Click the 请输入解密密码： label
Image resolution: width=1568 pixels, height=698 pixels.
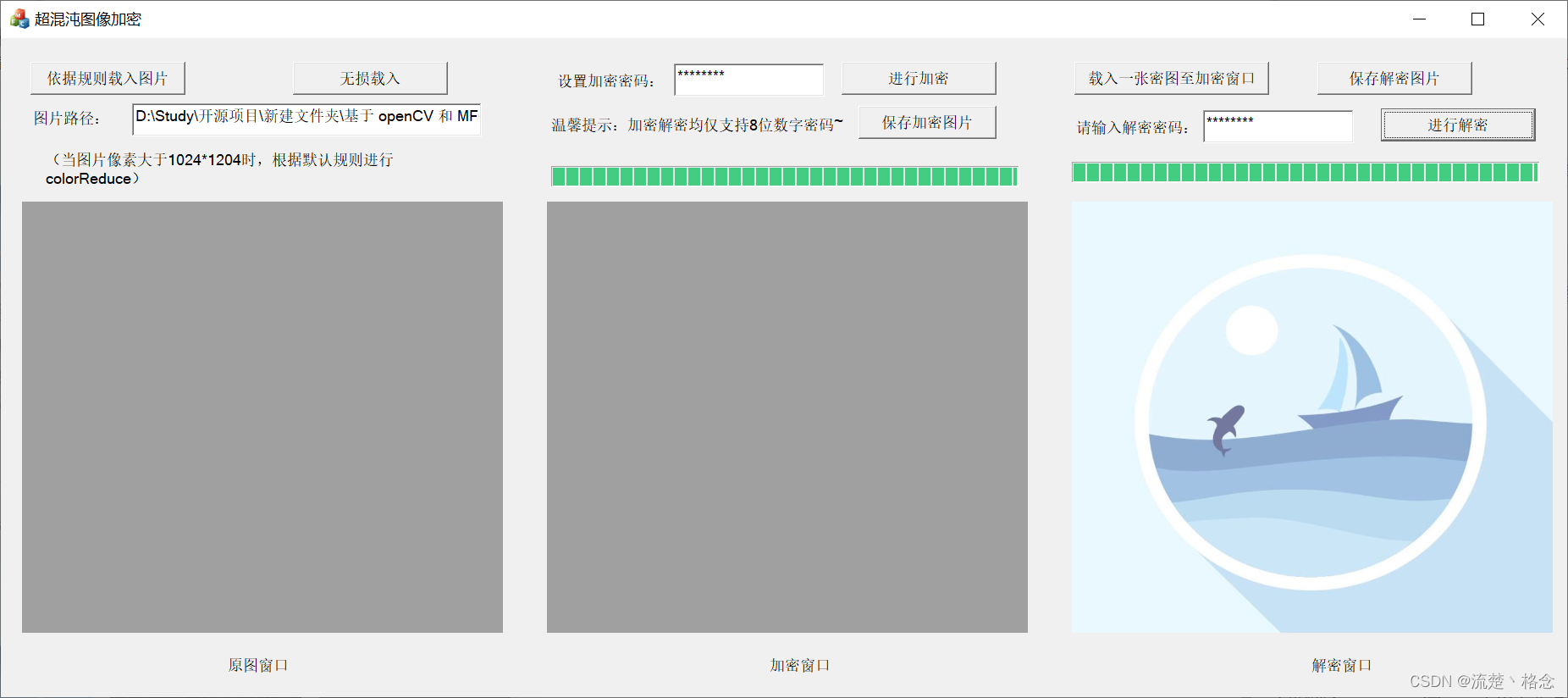[1134, 128]
